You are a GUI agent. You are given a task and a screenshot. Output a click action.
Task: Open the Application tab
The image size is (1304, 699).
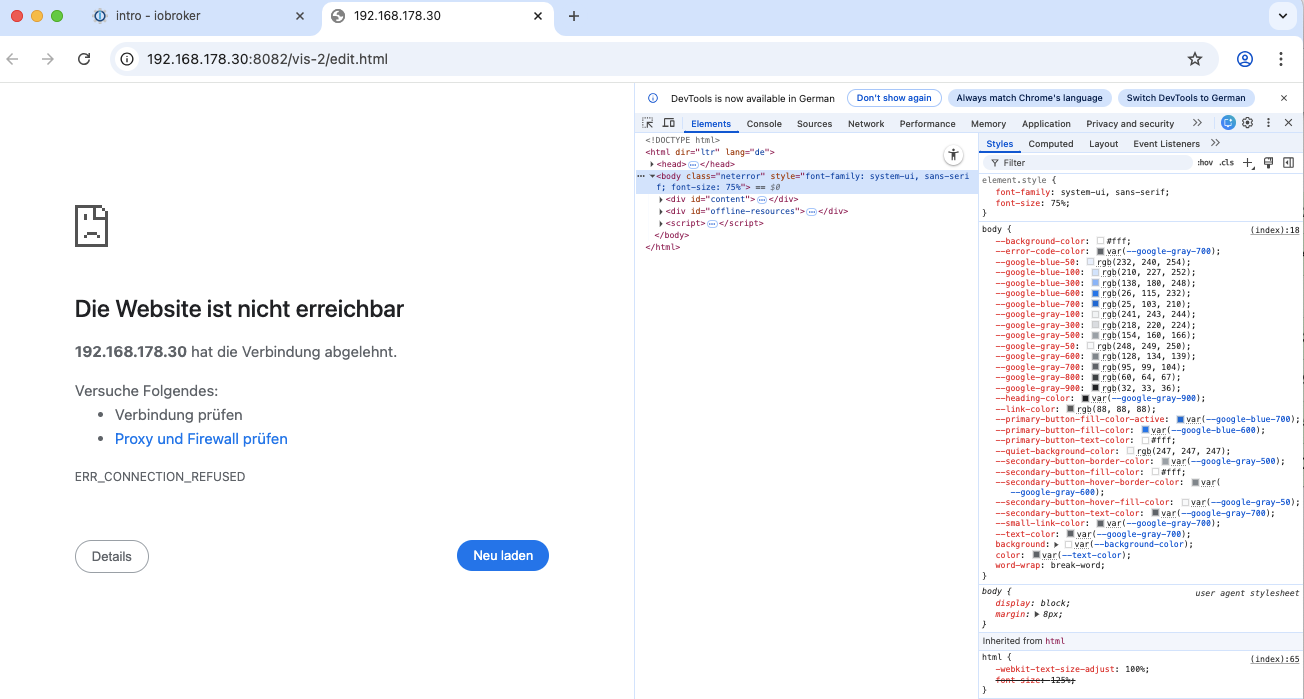pos(1046,124)
